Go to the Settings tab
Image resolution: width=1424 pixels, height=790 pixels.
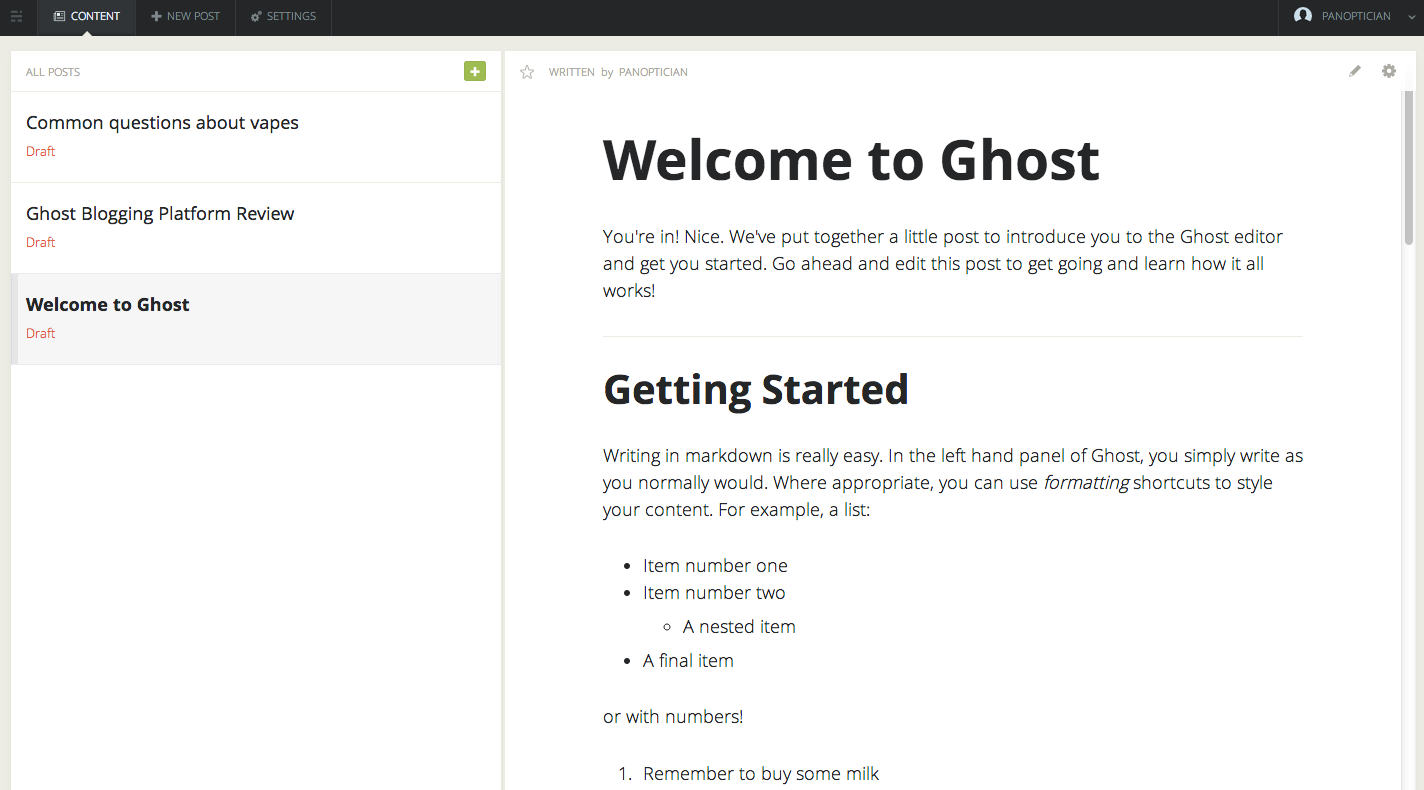coord(284,17)
